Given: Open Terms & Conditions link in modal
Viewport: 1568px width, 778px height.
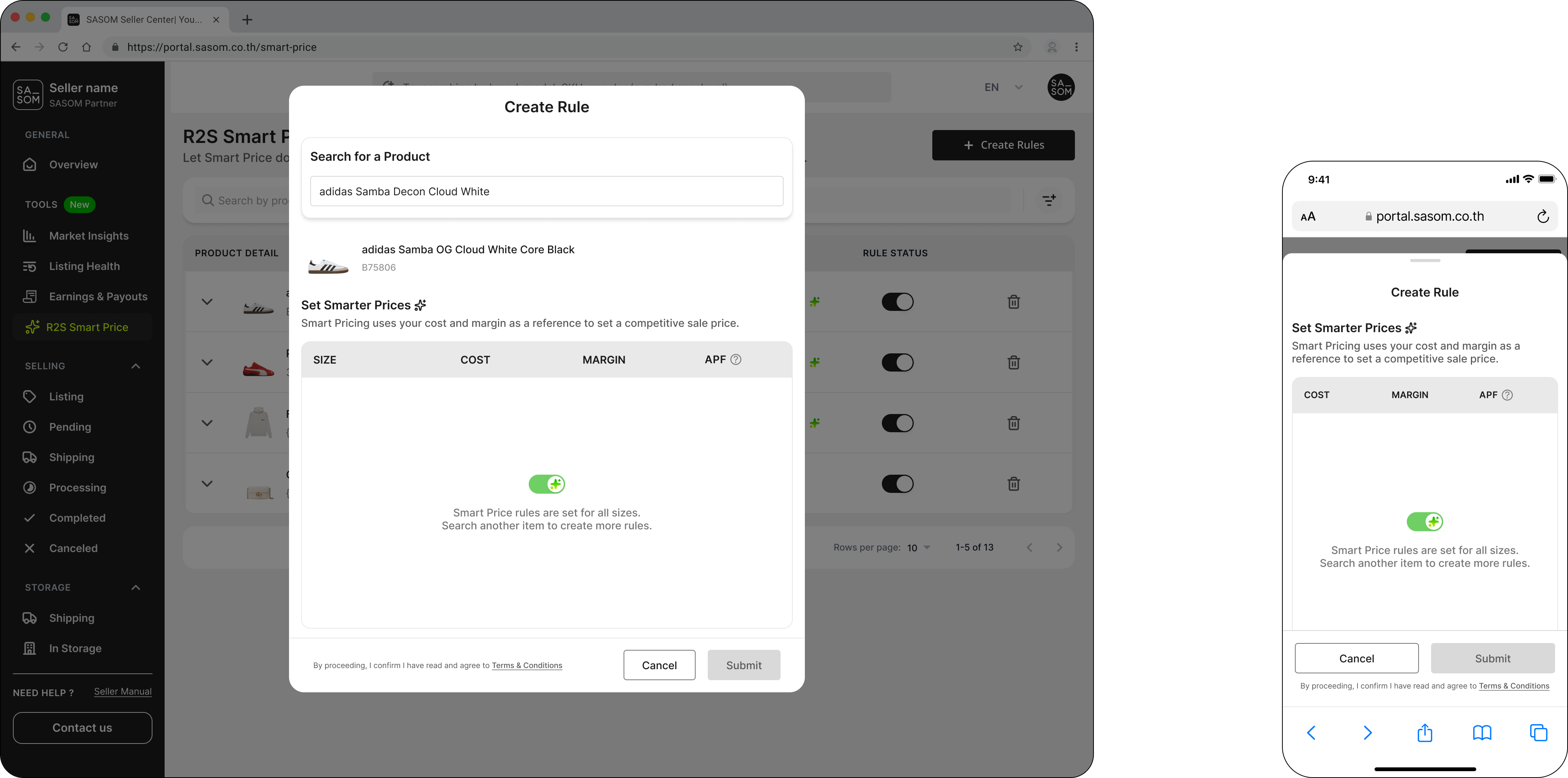Looking at the screenshot, I should coord(526,665).
